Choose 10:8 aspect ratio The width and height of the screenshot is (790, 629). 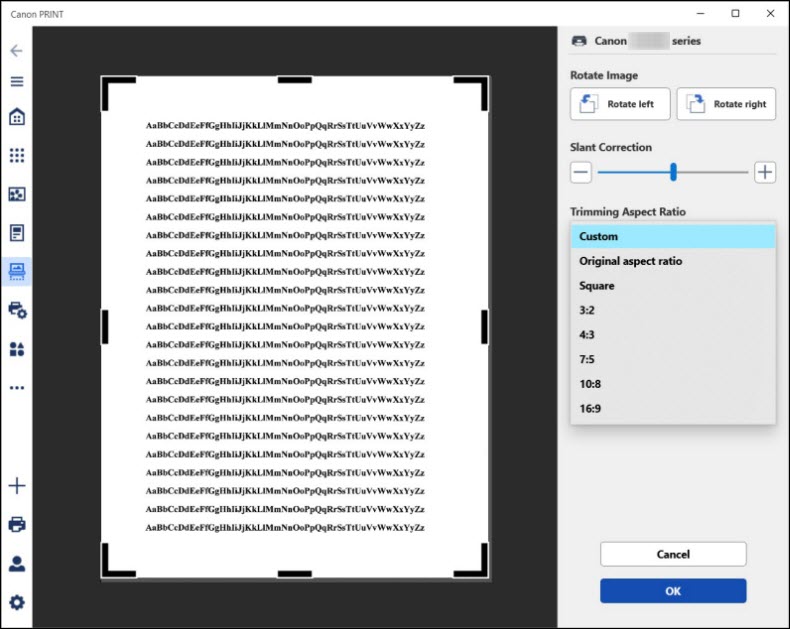tap(673, 384)
